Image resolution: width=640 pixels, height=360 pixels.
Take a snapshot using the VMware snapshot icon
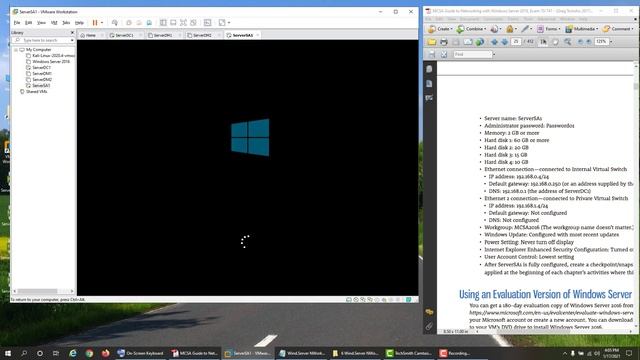coord(129,23)
